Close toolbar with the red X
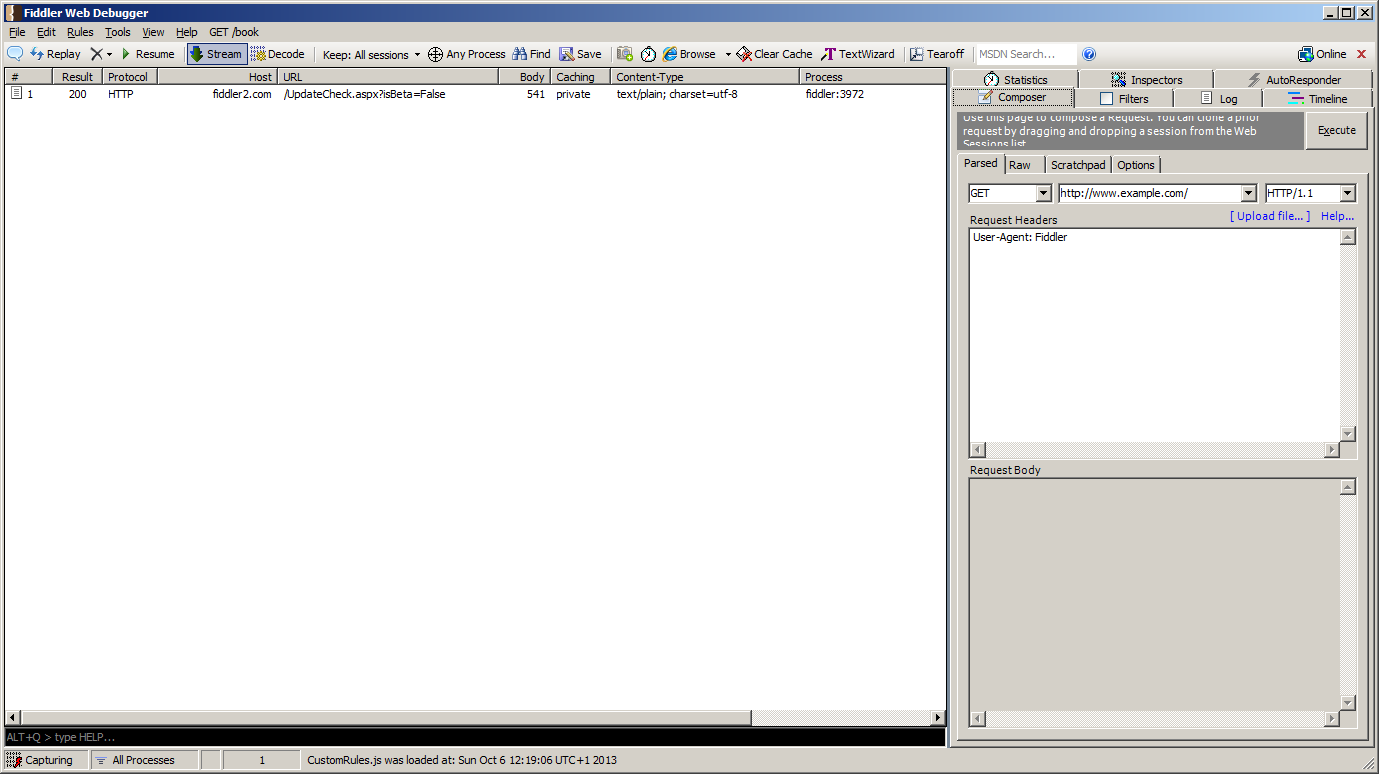This screenshot has height=774, width=1379. click(x=1361, y=54)
